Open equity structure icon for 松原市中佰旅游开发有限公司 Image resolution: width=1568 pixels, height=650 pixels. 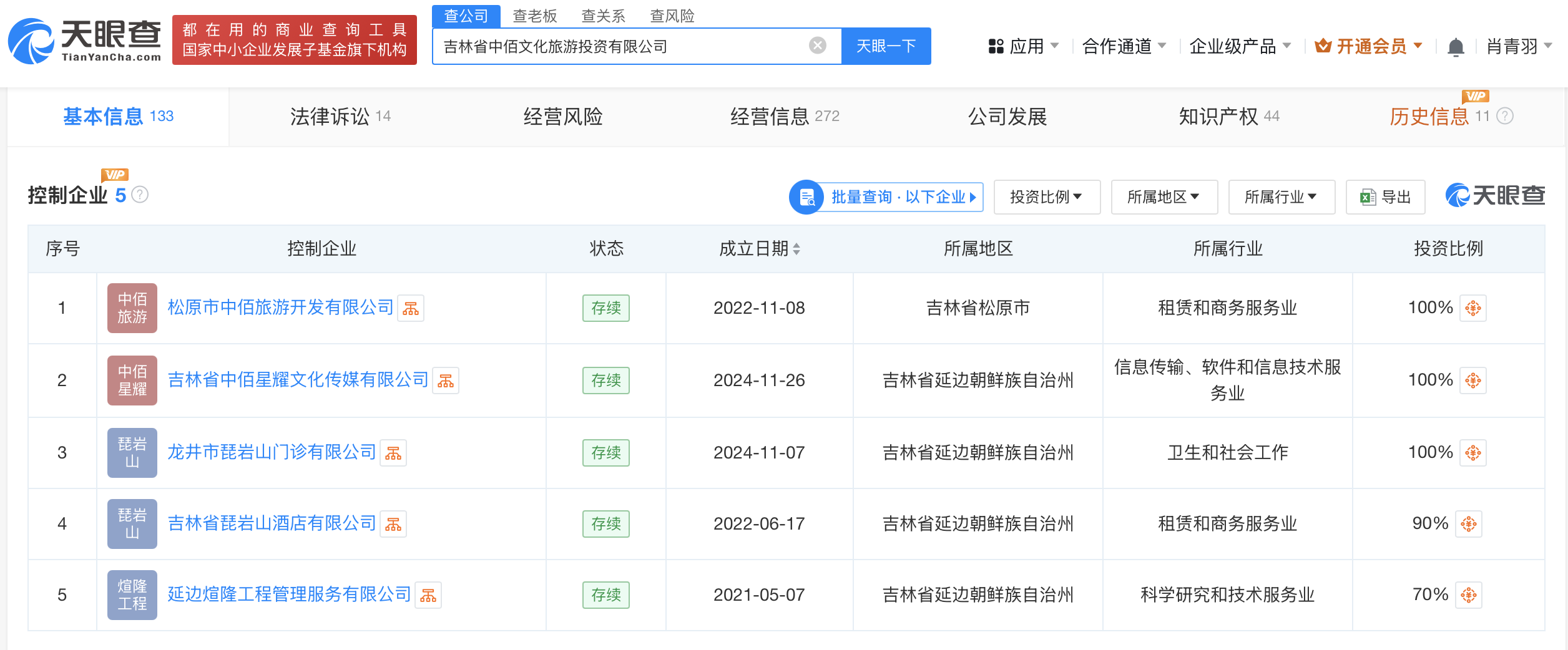[x=411, y=308]
